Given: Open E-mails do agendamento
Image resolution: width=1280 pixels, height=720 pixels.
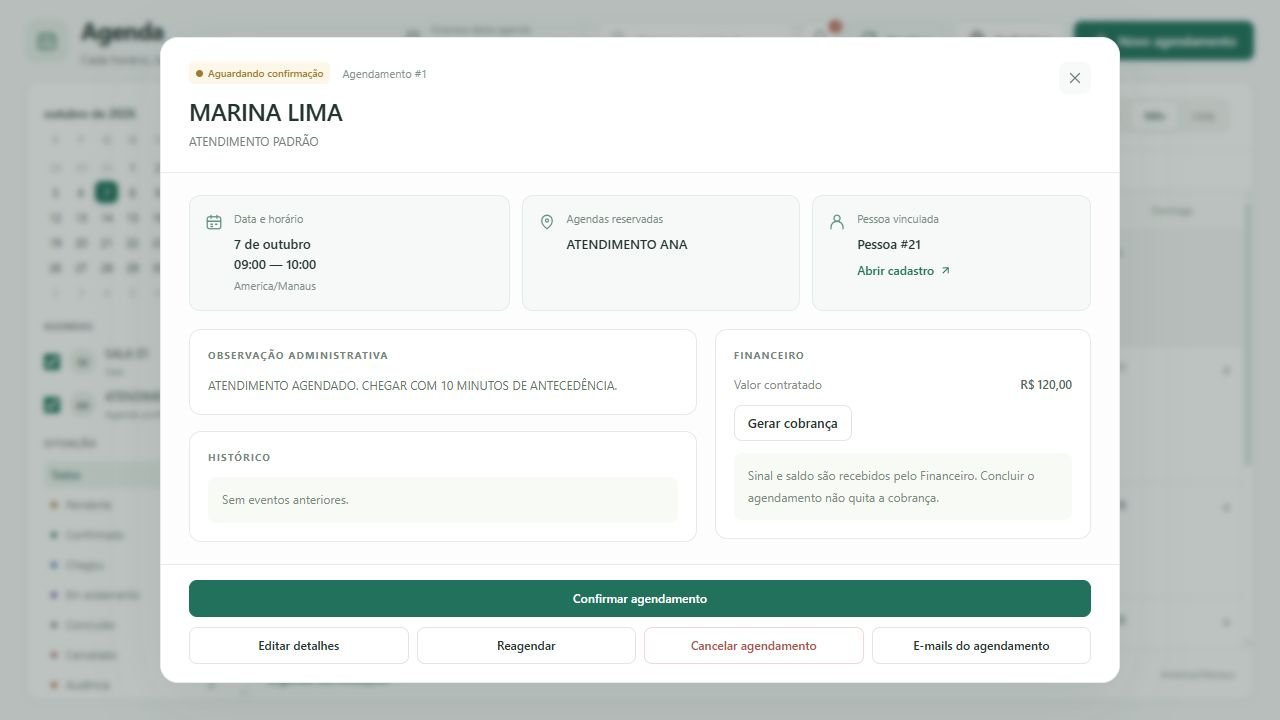Looking at the screenshot, I should (981, 646).
